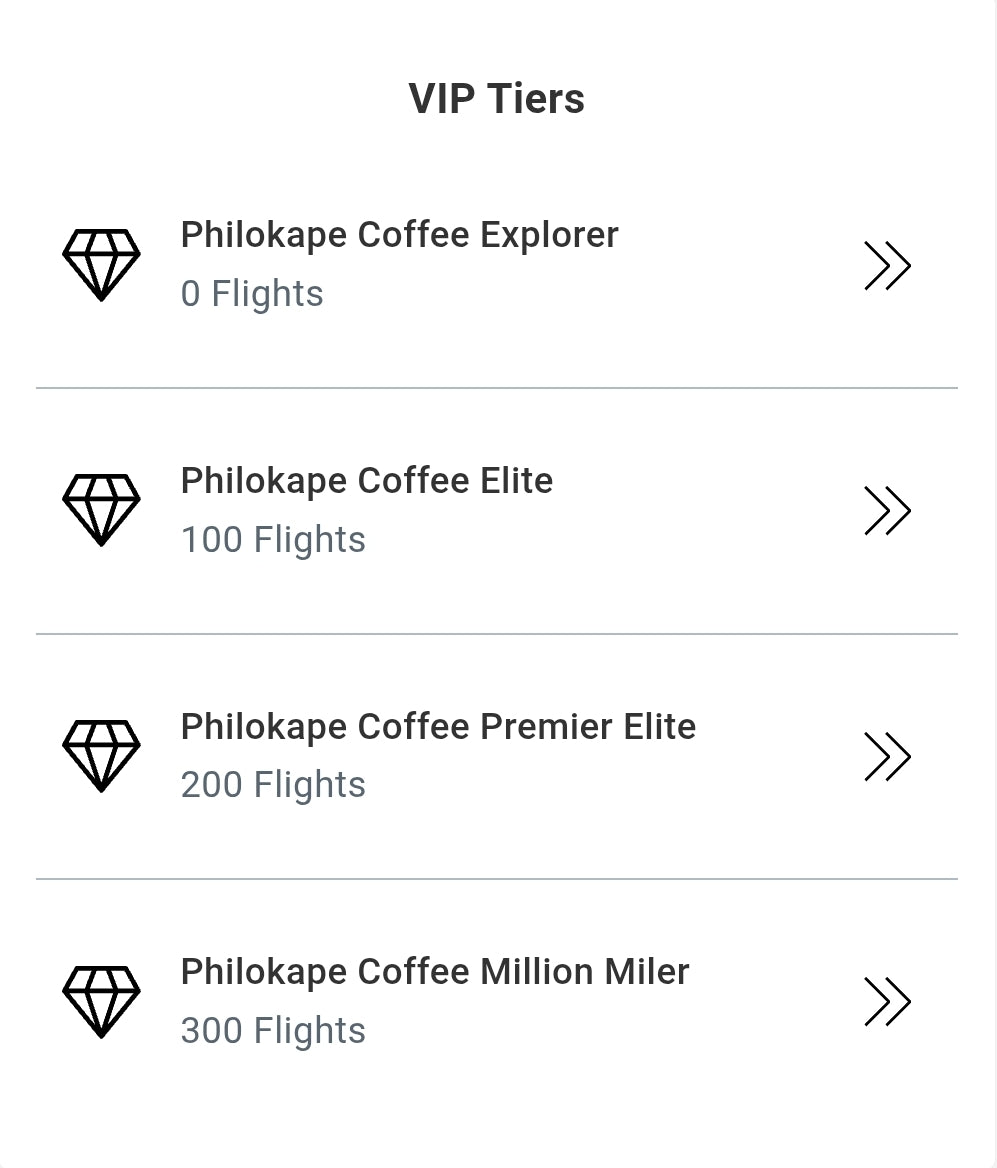Open the Philokape Coffee Premier Elite title
Screen dimensions: 997x1168
click(438, 726)
